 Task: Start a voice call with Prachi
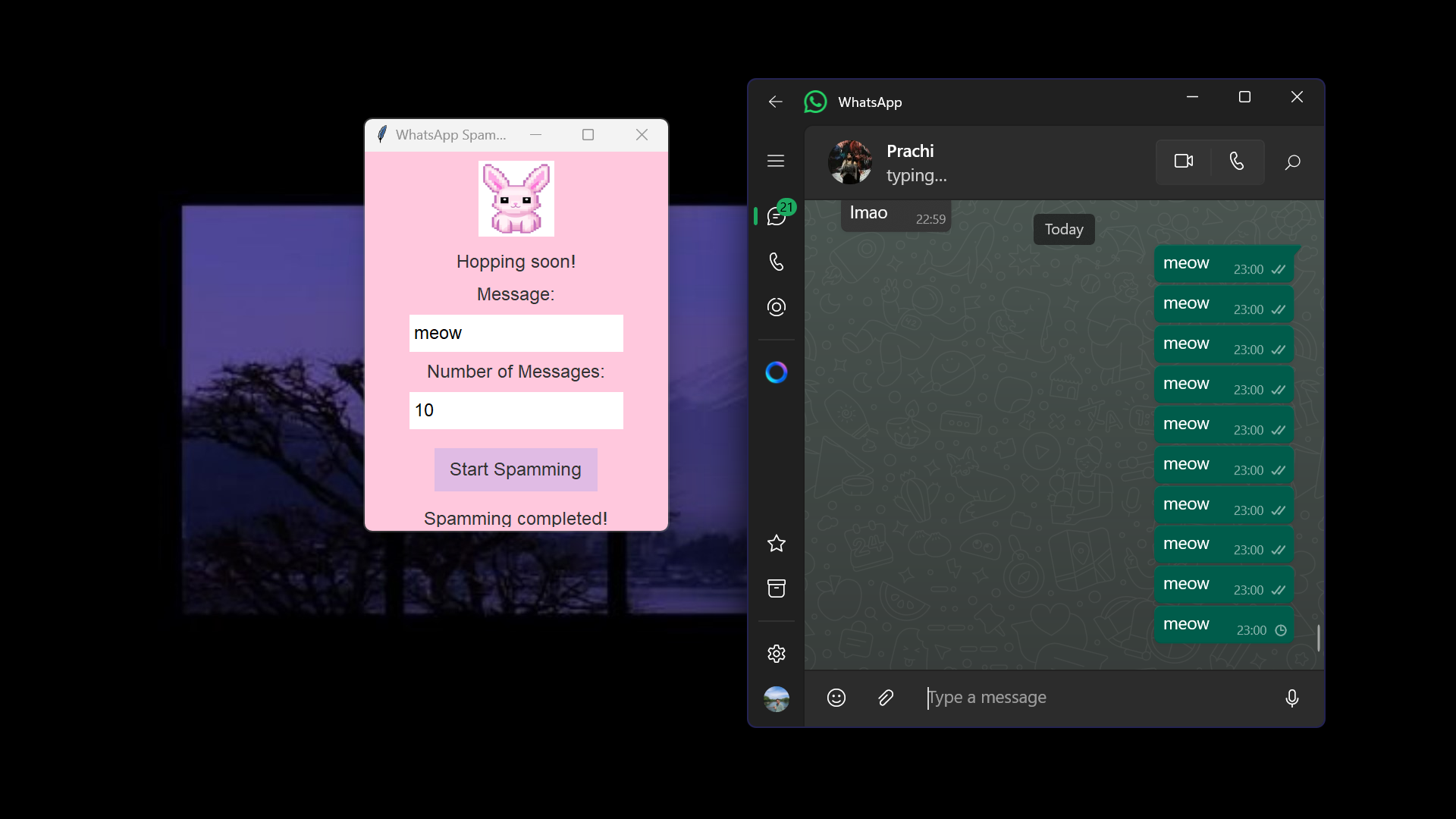[x=1237, y=162]
